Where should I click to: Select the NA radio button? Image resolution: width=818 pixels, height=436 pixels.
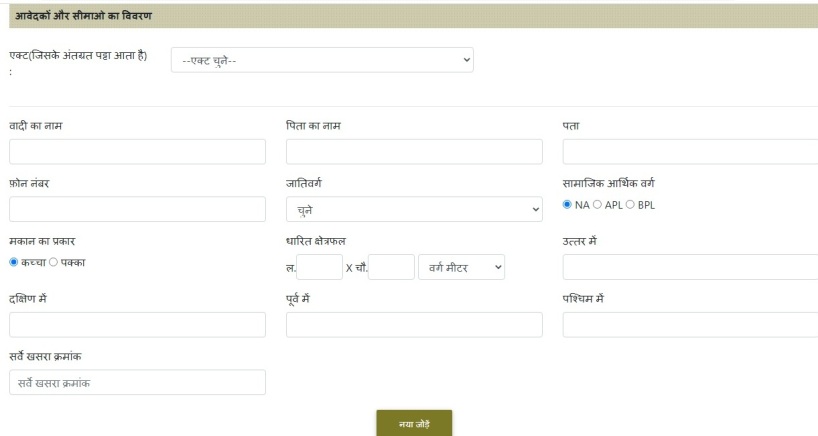tap(567, 204)
